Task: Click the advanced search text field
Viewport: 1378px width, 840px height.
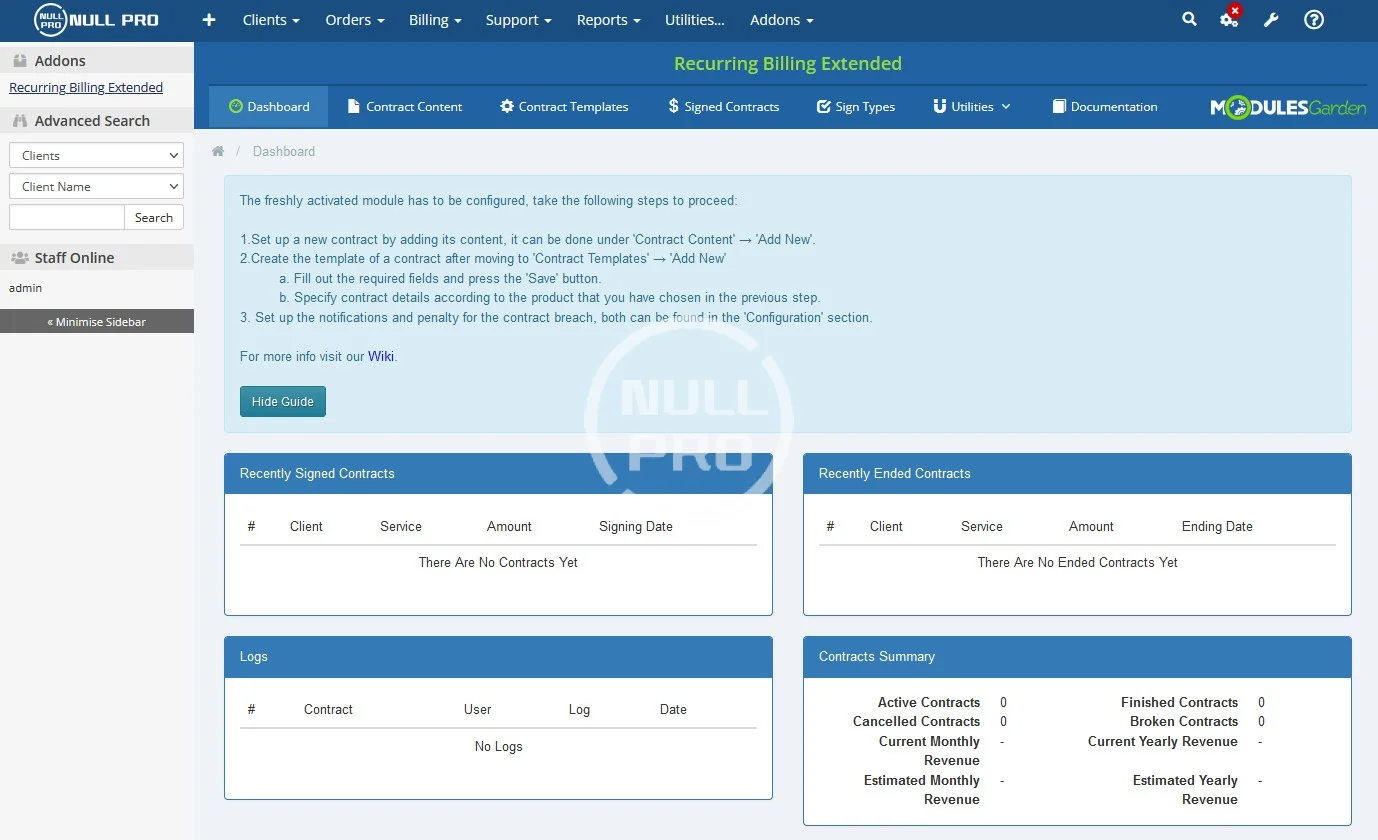Action: (x=66, y=218)
